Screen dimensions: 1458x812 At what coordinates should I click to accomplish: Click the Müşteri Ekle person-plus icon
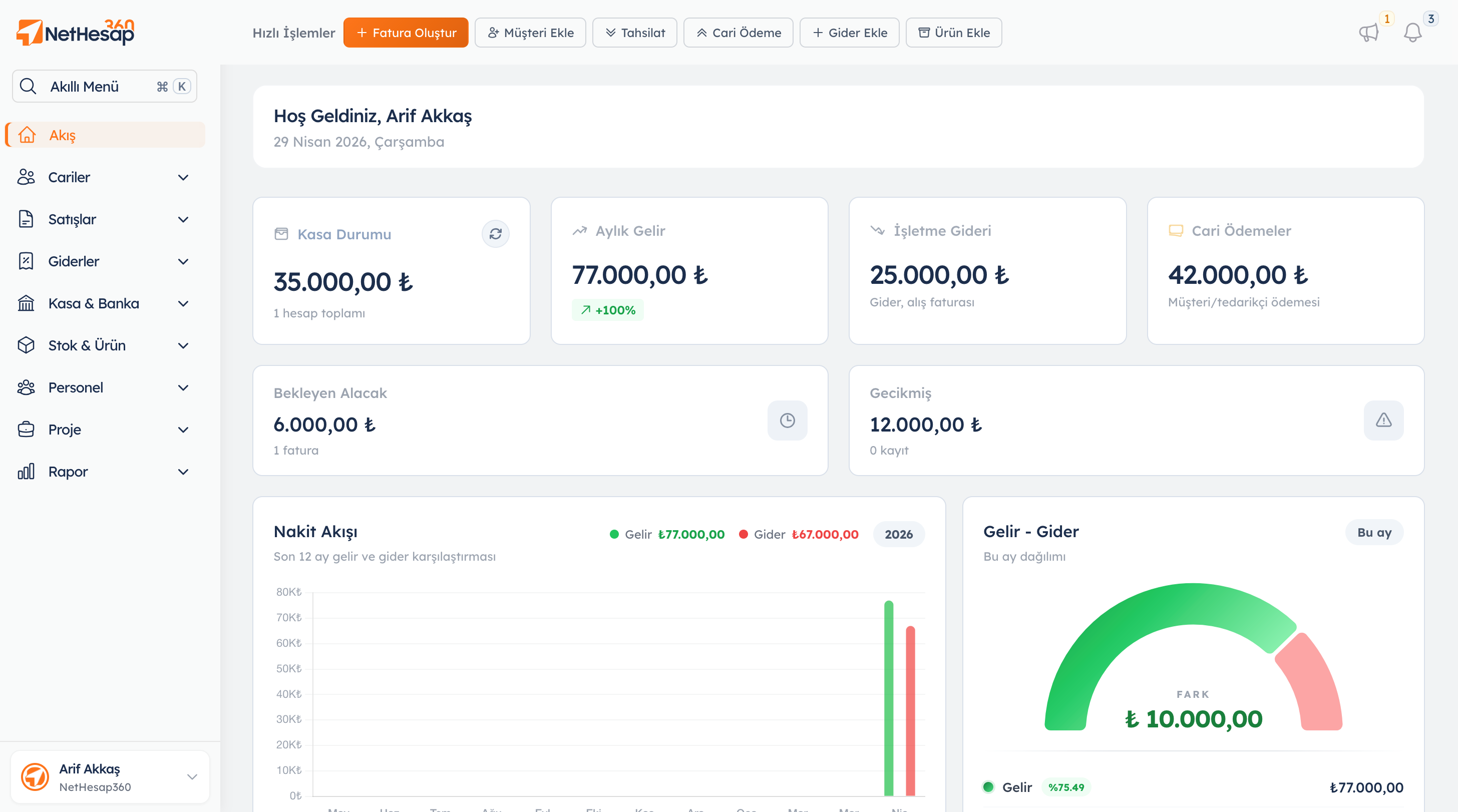[x=493, y=33]
